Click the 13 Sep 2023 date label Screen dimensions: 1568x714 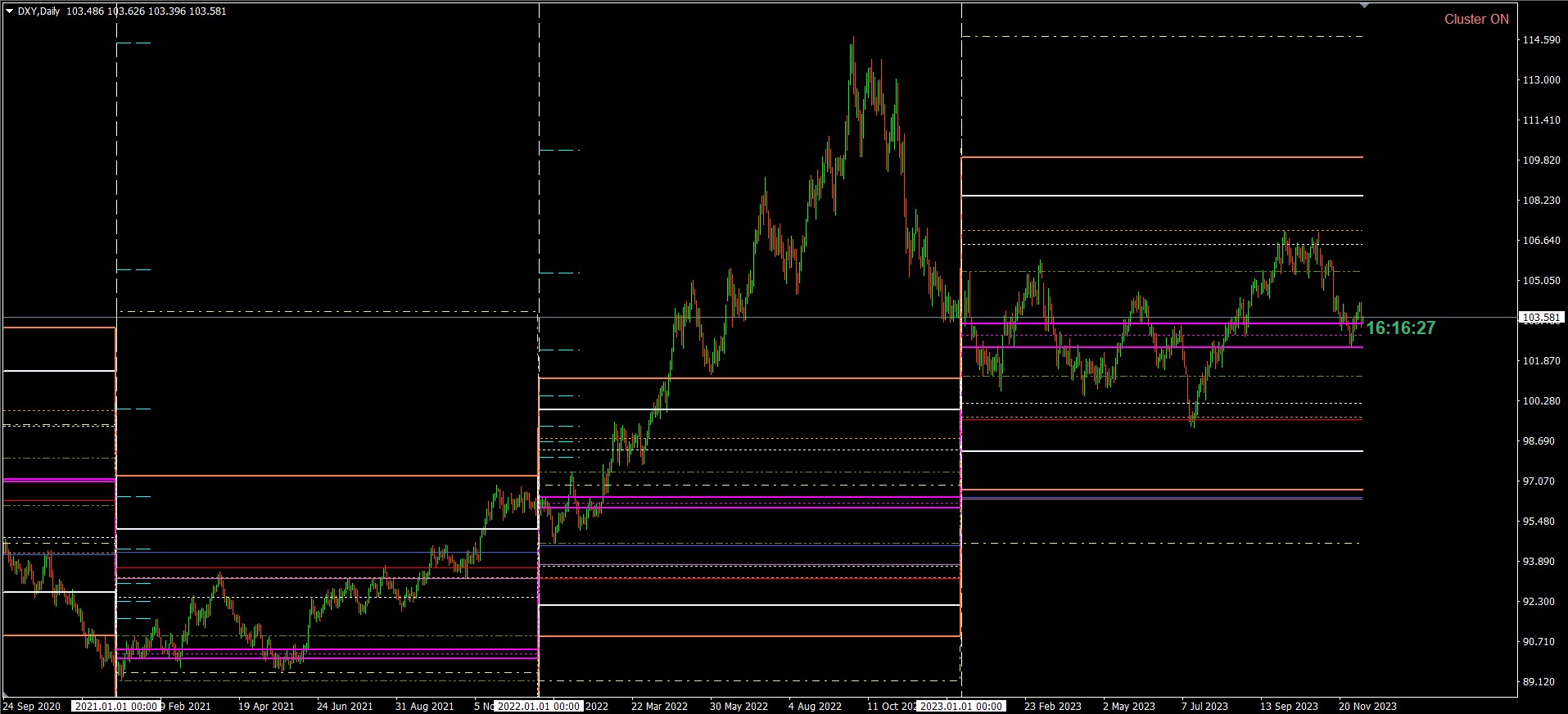(1289, 706)
